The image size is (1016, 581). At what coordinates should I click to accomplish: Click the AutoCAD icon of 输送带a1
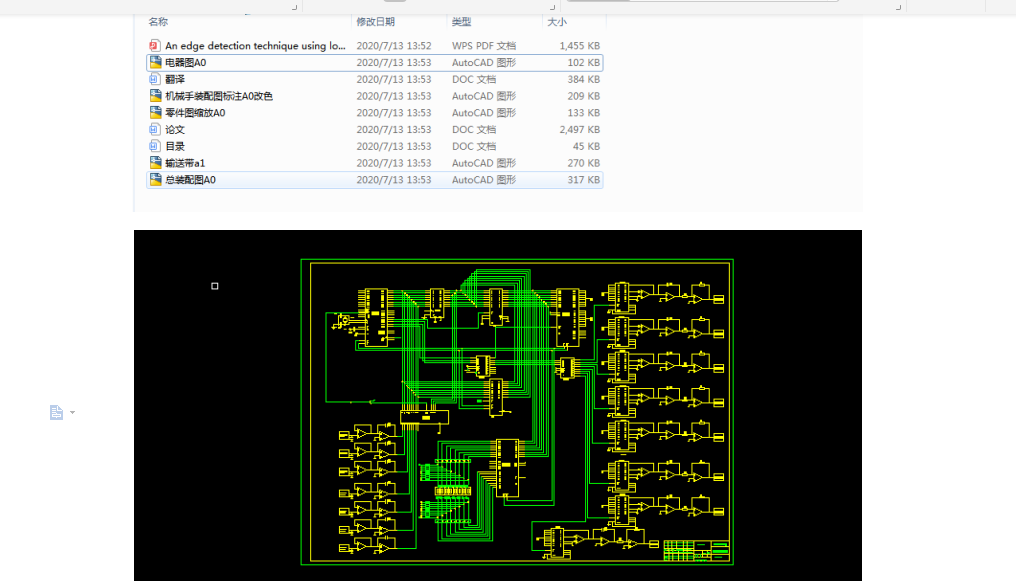coord(155,163)
